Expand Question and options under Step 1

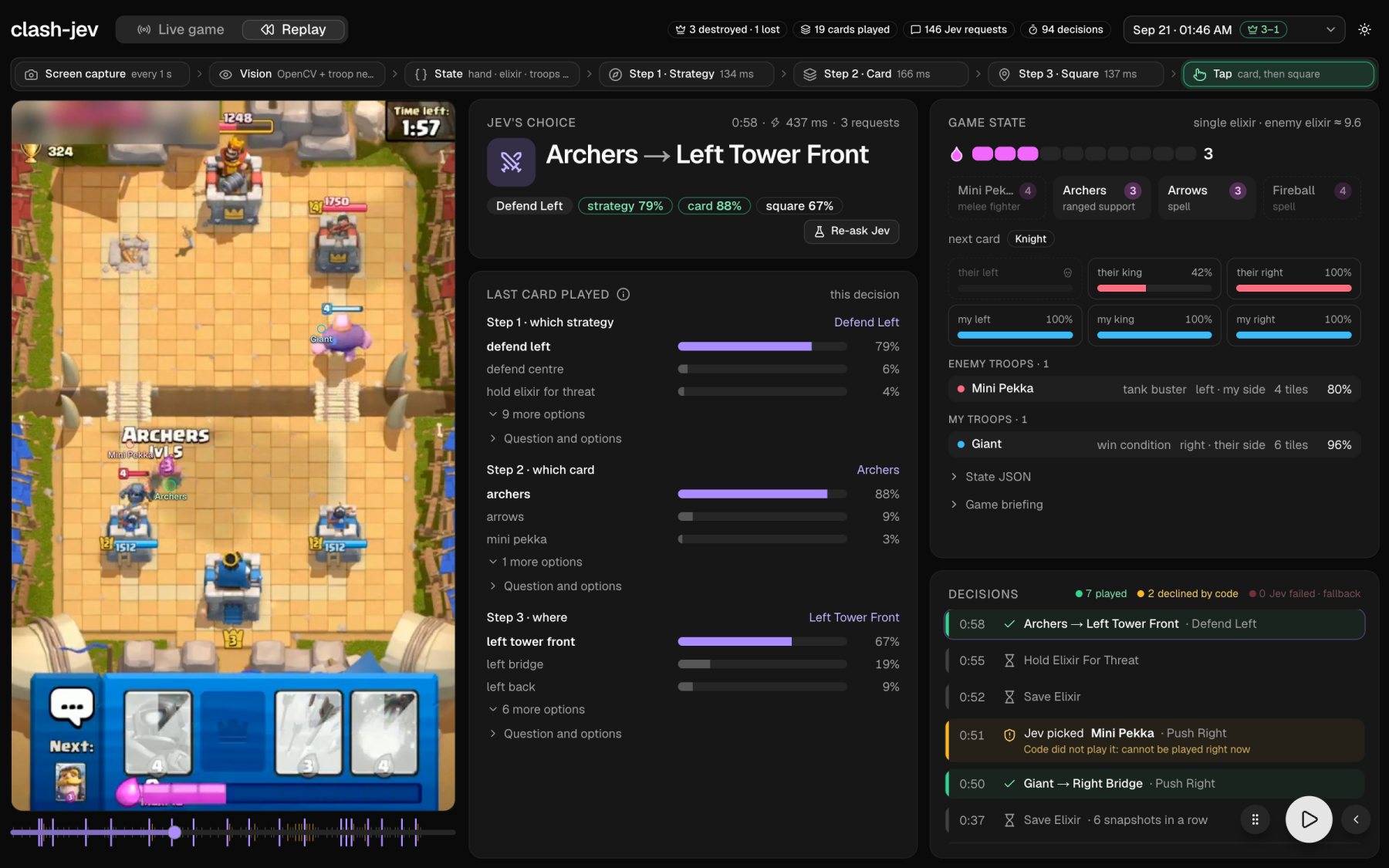[555, 438]
